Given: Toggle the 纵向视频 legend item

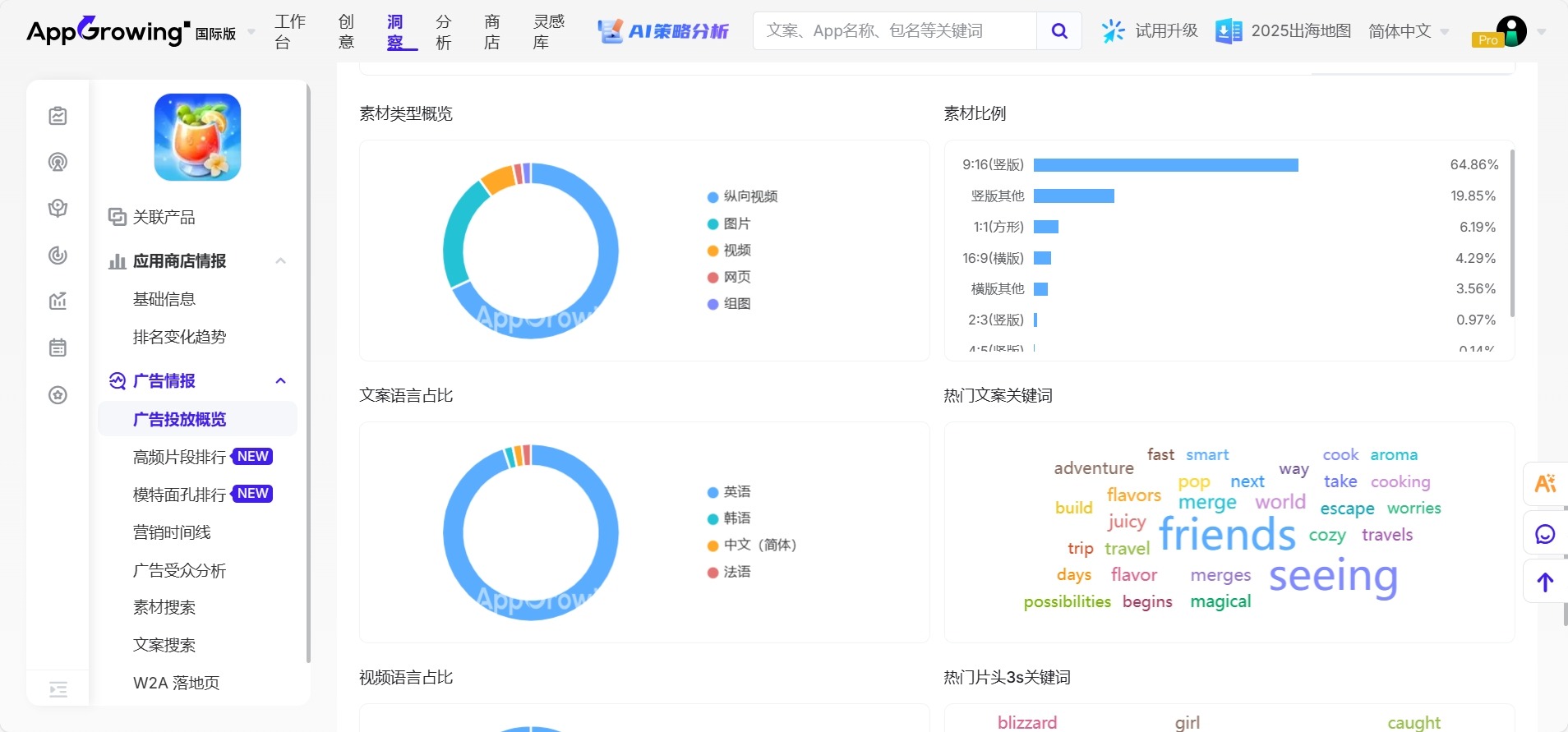Looking at the screenshot, I should click(x=742, y=196).
